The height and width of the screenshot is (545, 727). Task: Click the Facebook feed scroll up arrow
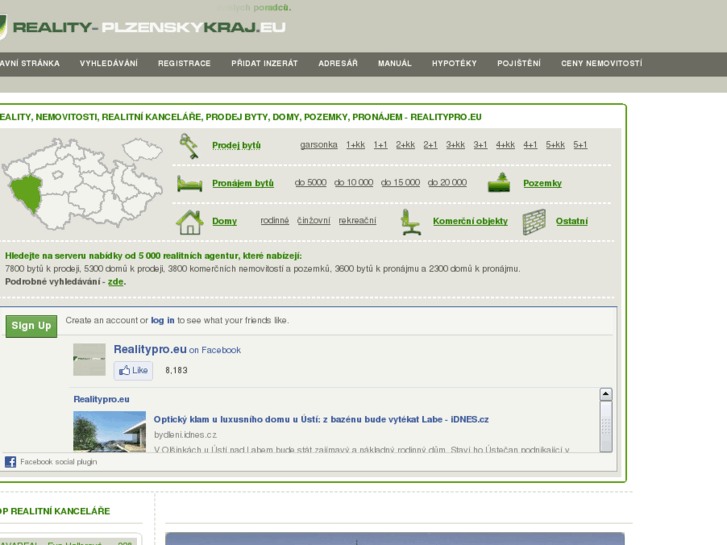pyautogui.click(x=606, y=394)
